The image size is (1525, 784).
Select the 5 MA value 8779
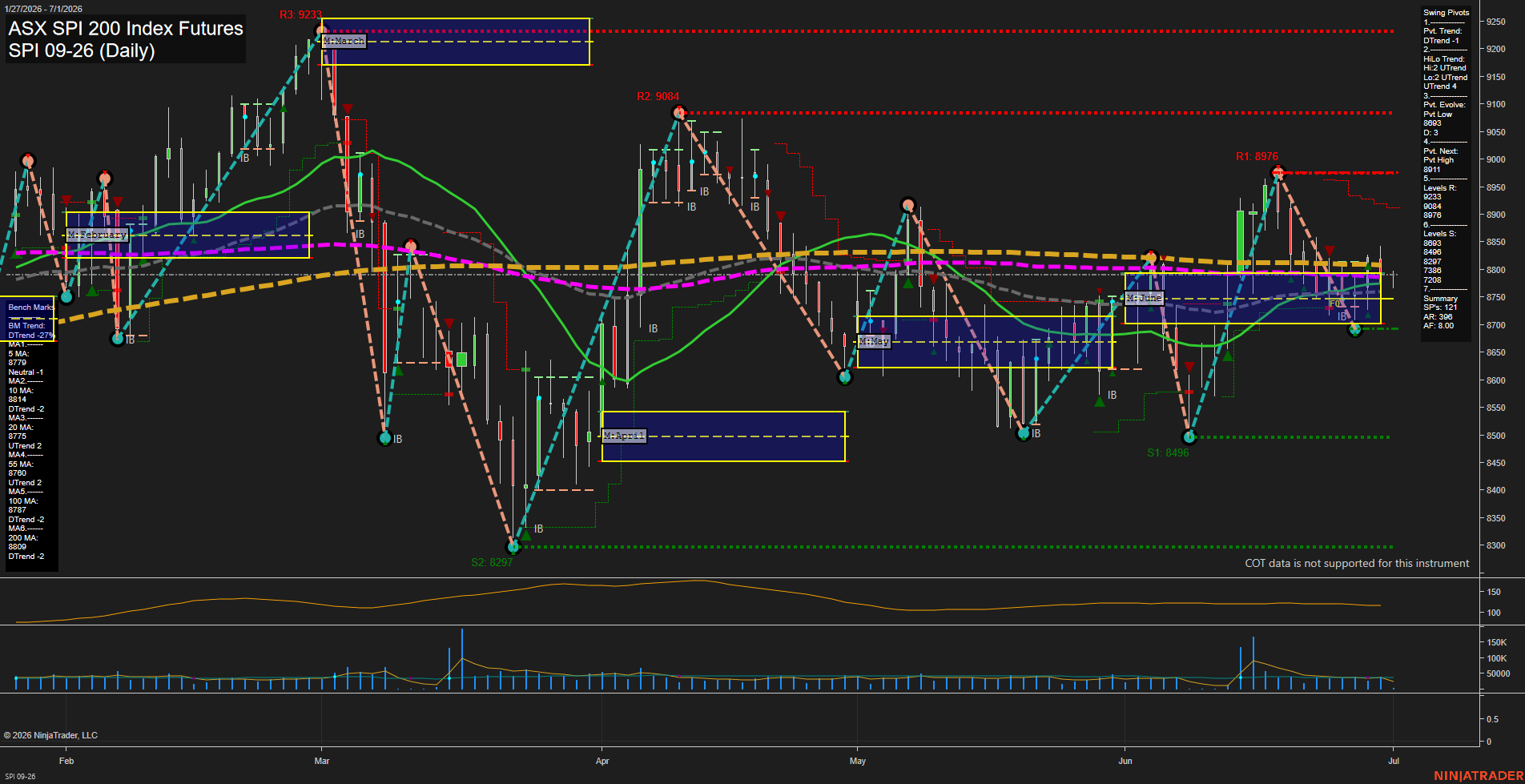coord(18,363)
